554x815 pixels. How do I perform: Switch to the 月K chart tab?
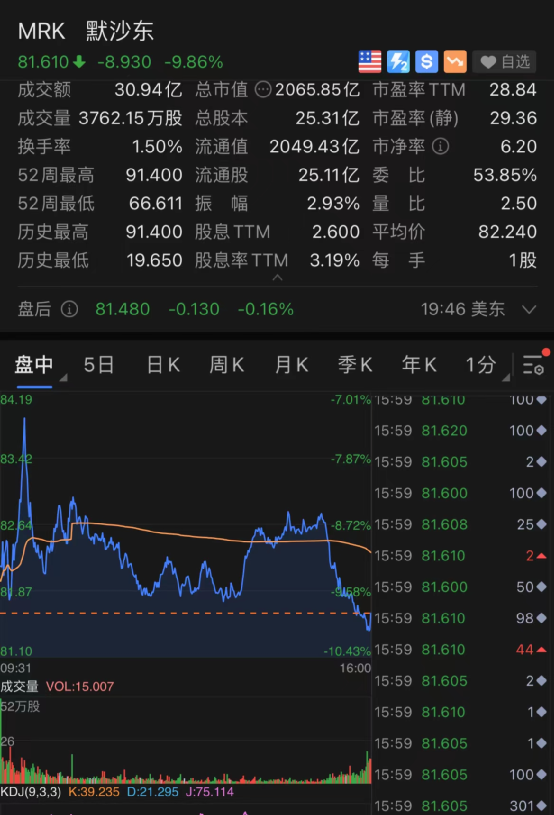click(291, 365)
